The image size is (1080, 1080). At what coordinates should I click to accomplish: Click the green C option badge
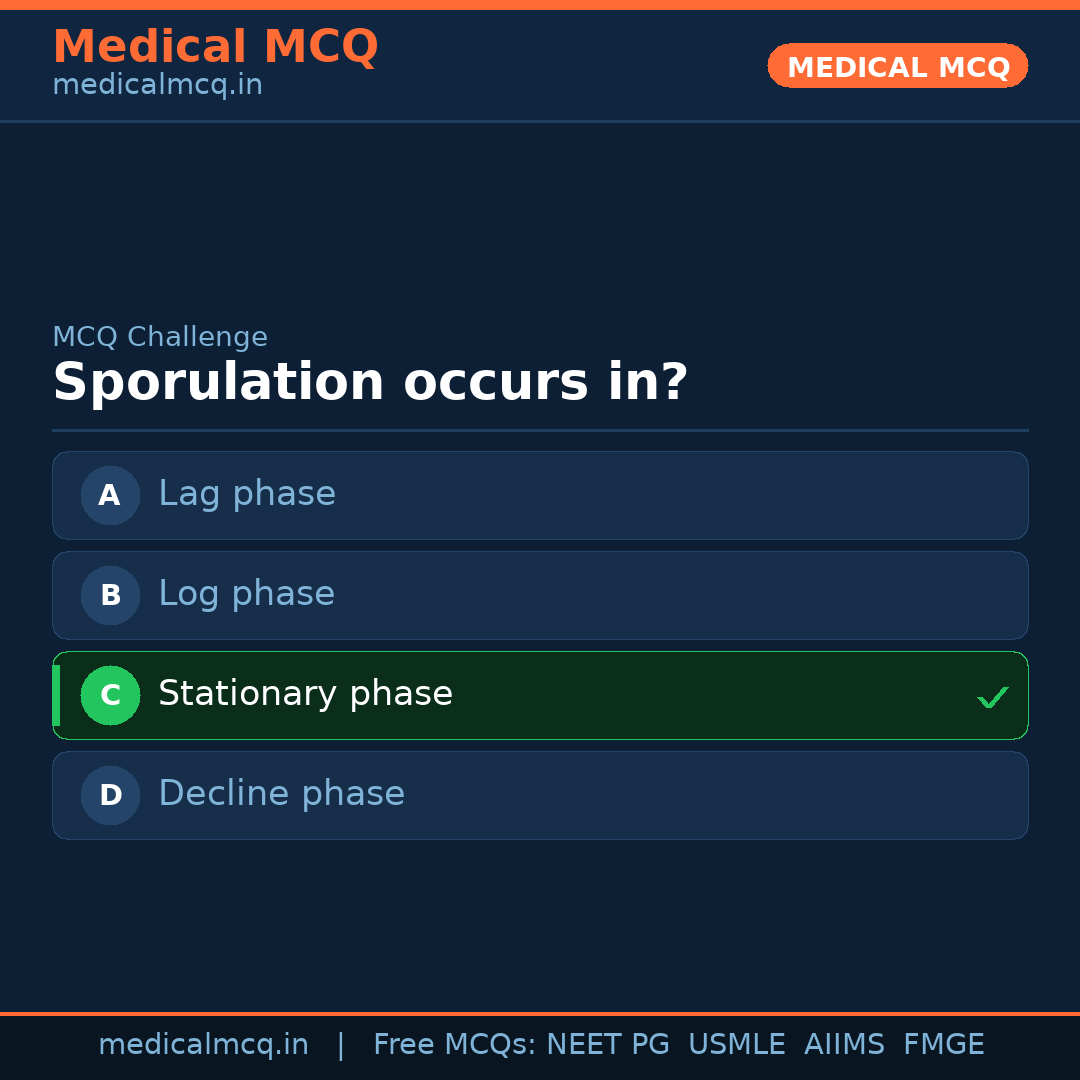[x=110, y=695]
